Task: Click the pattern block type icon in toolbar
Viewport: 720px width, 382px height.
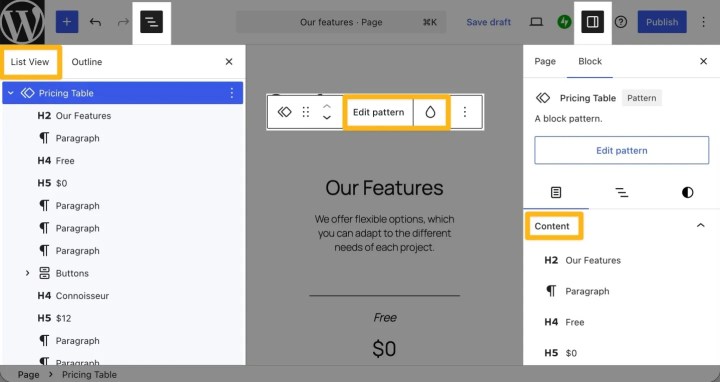Action: click(x=284, y=112)
